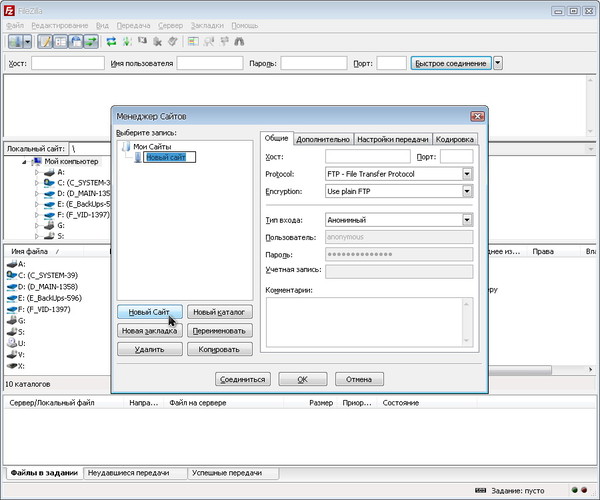Open the Encryption dropdown
Screen dimensions: 600x500
tap(467, 191)
